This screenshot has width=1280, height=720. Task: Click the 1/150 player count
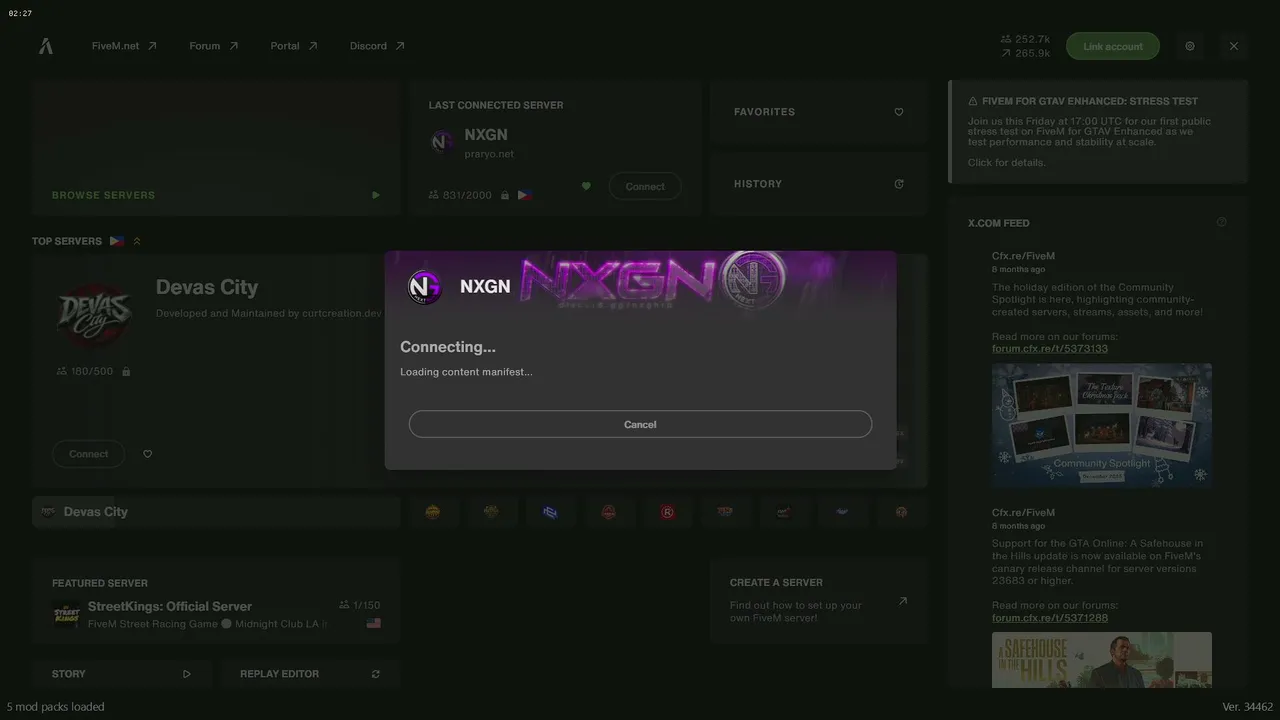tap(367, 605)
